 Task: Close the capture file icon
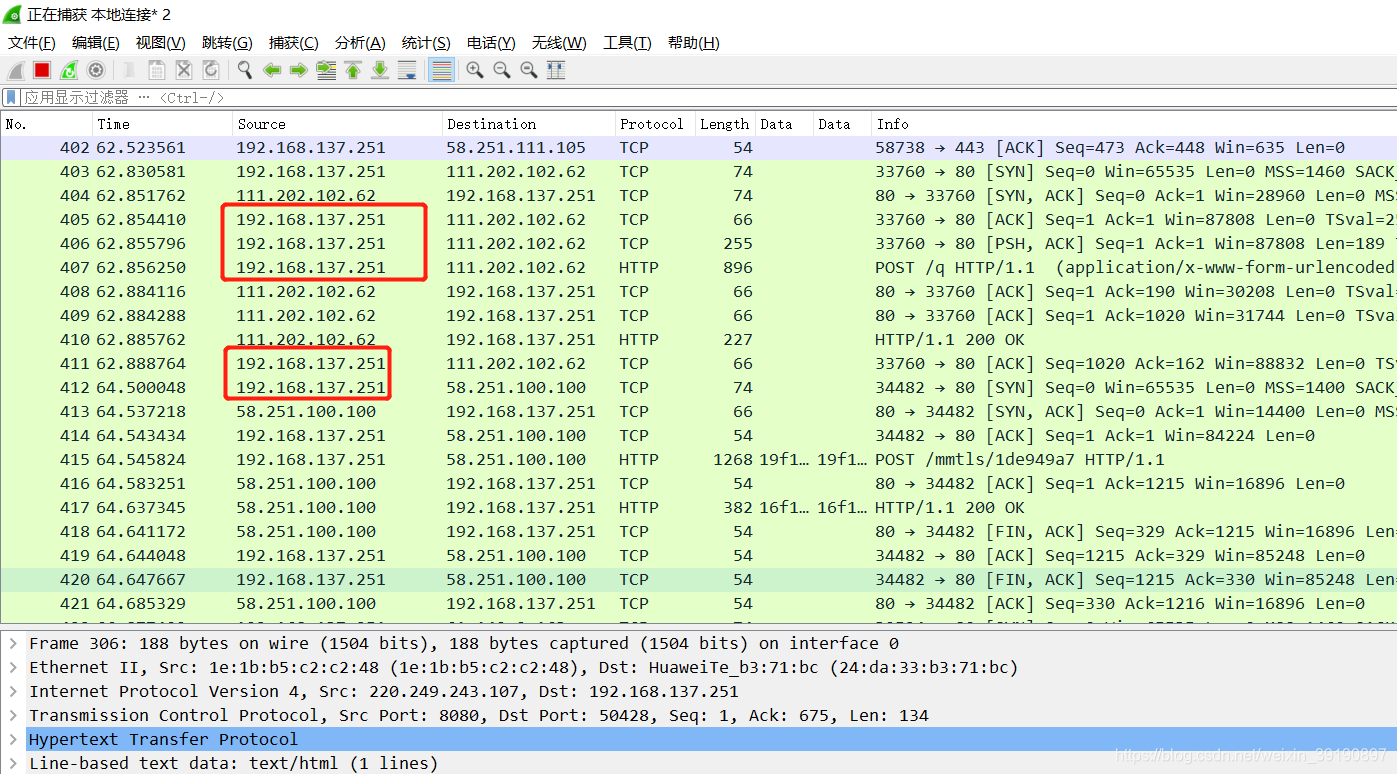(x=184, y=70)
